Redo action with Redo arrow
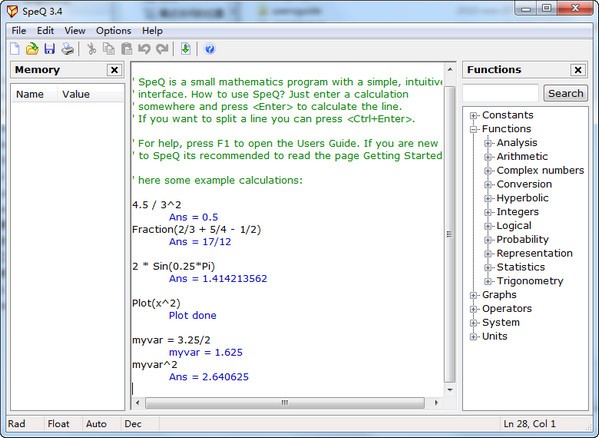 pos(162,49)
